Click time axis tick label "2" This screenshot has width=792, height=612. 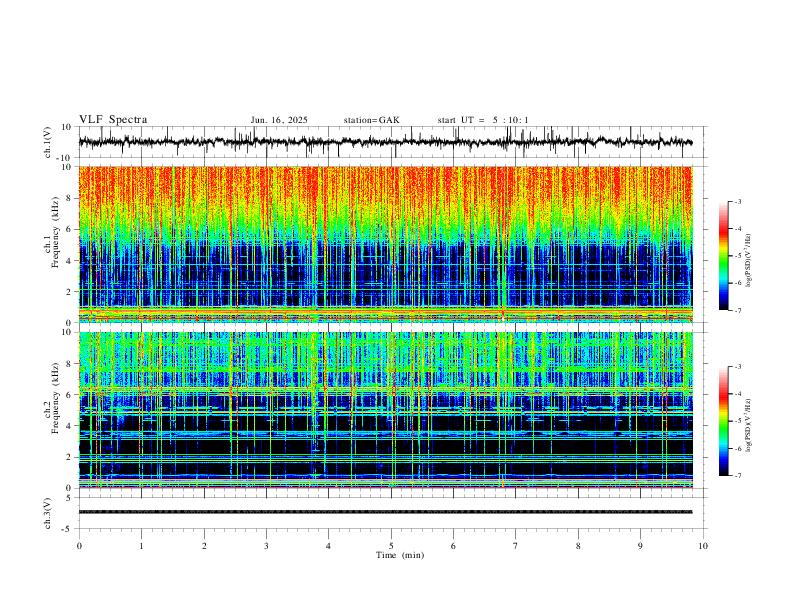[x=204, y=546]
